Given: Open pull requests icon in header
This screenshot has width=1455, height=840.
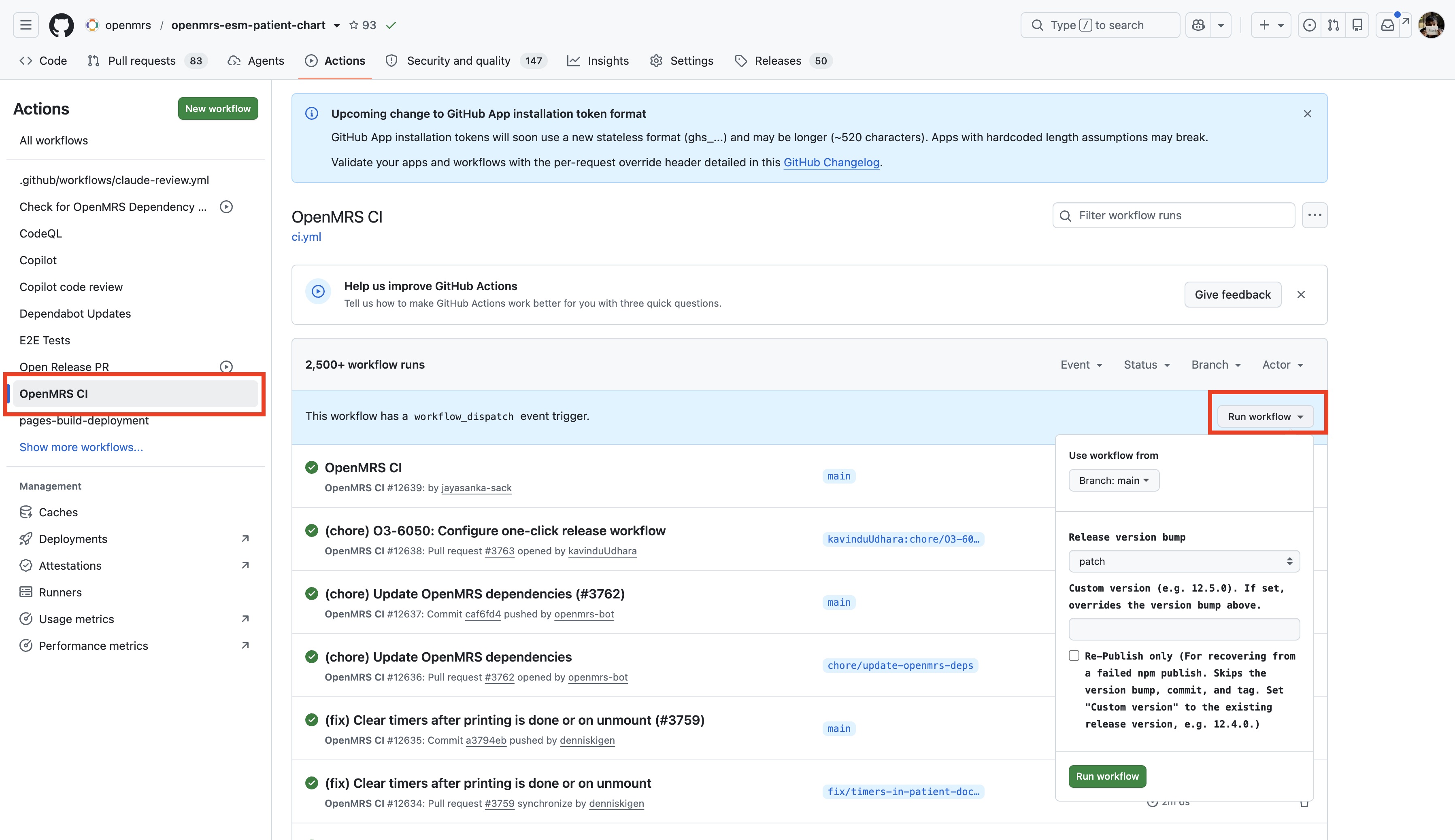Looking at the screenshot, I should (1333, 25).
